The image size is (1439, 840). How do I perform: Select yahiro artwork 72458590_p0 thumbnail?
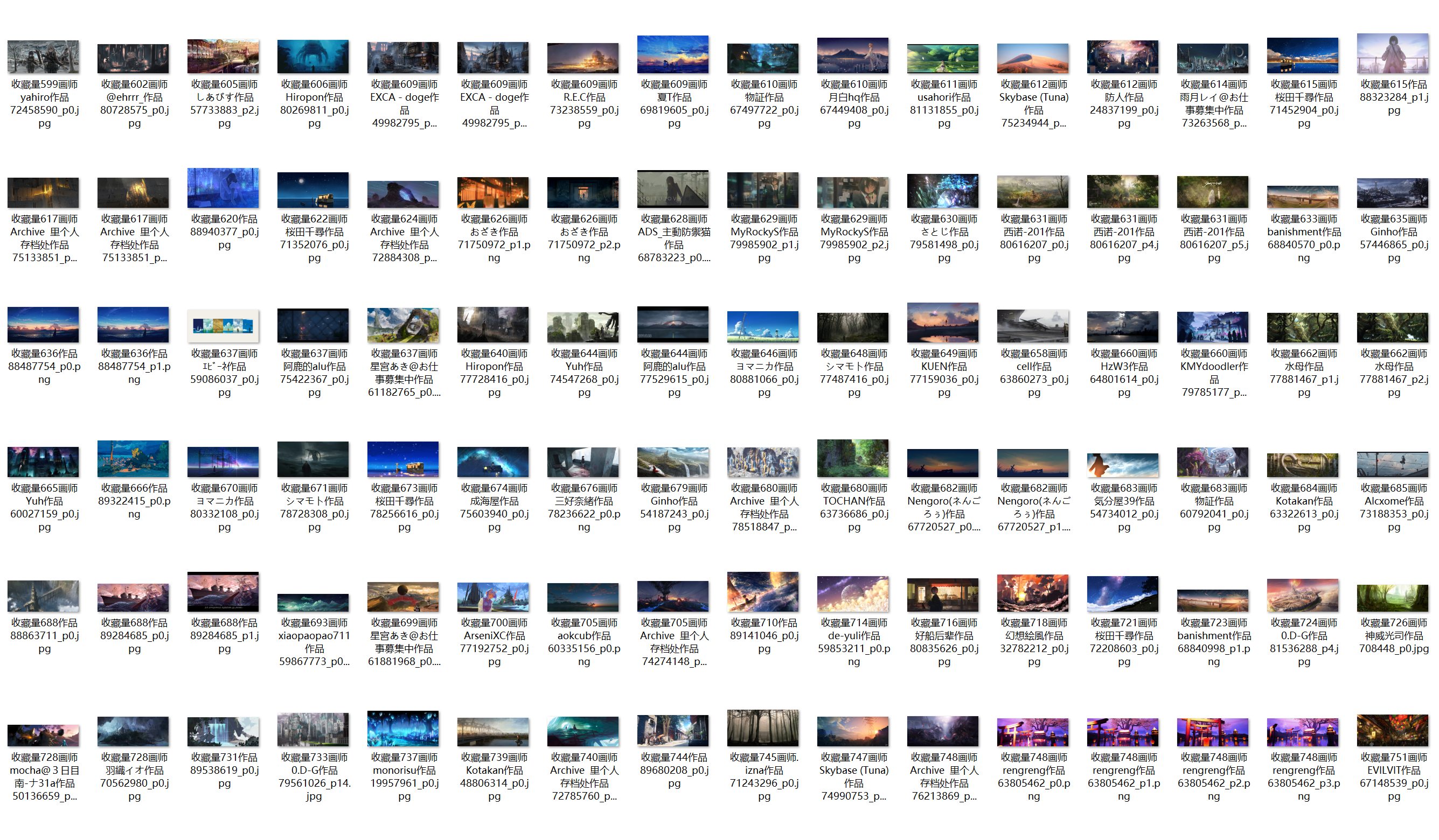[44, 57]
